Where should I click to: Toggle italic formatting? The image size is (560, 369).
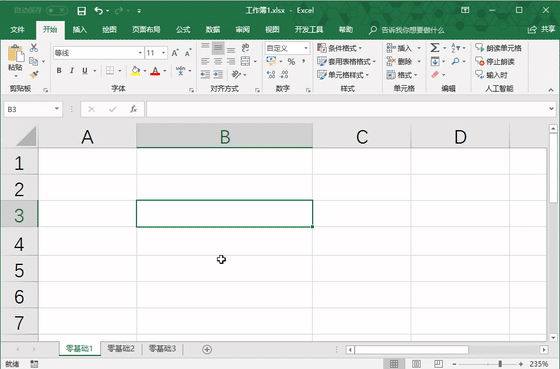point(72,71)
